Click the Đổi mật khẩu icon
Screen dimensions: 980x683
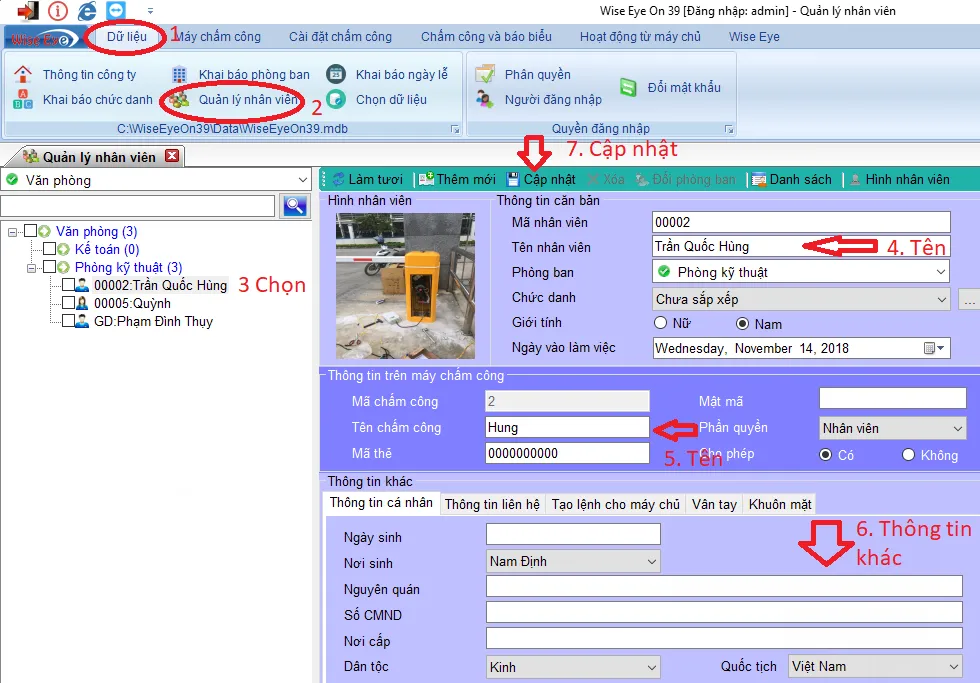pos(628,87)
